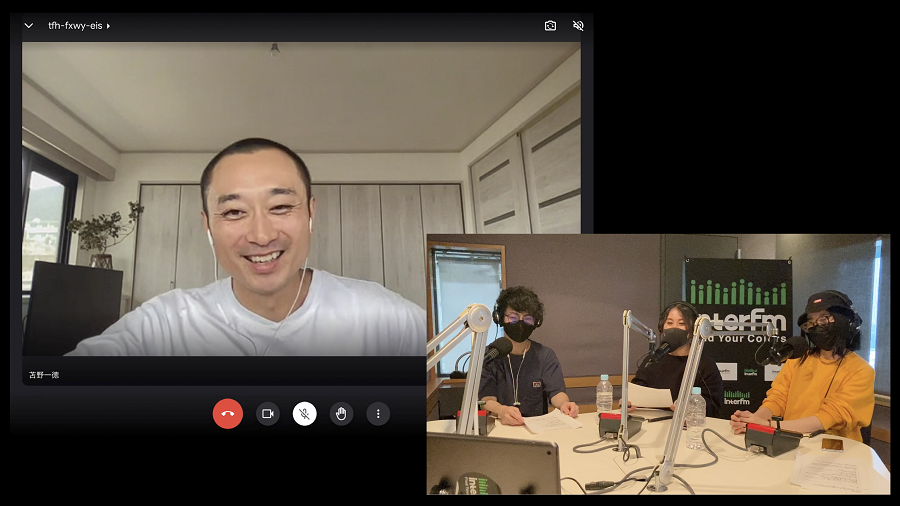
Task: Toggle the speaker audio output icon
Action: point(578,26)
